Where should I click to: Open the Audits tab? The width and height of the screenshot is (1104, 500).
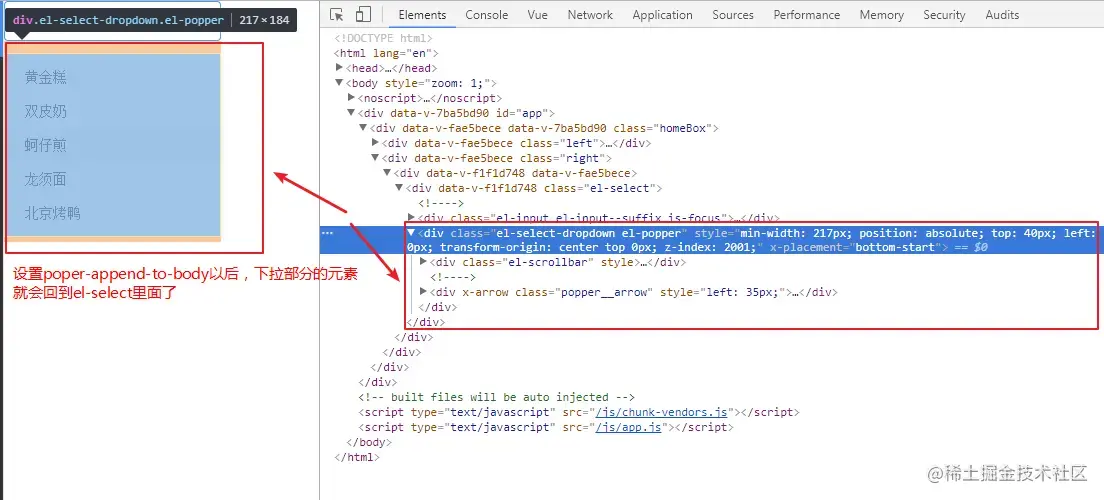[1002, 15]
